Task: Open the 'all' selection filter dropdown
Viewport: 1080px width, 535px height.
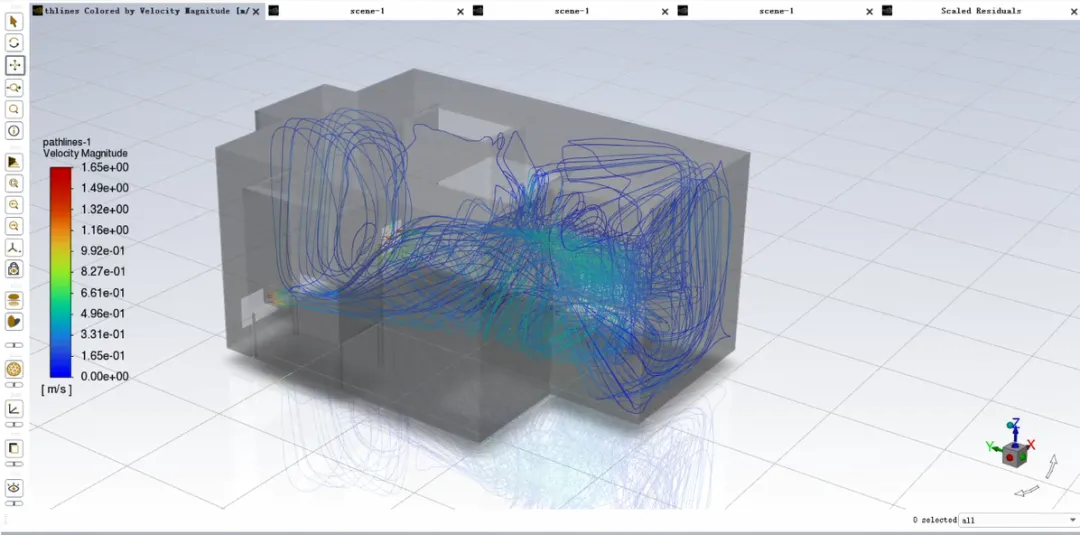Action: point(1016,520)
